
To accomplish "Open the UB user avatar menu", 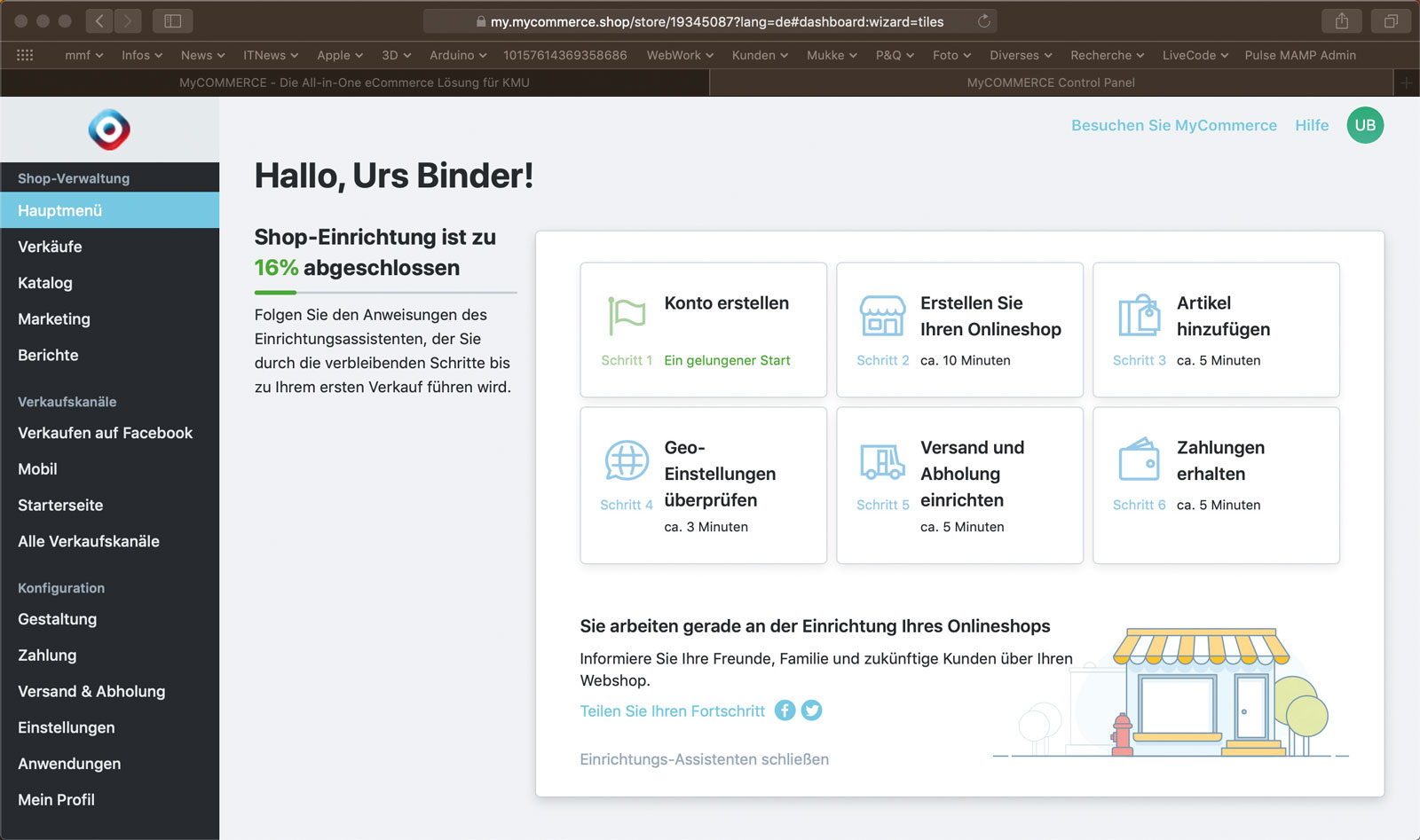I will pos(1365,125).
